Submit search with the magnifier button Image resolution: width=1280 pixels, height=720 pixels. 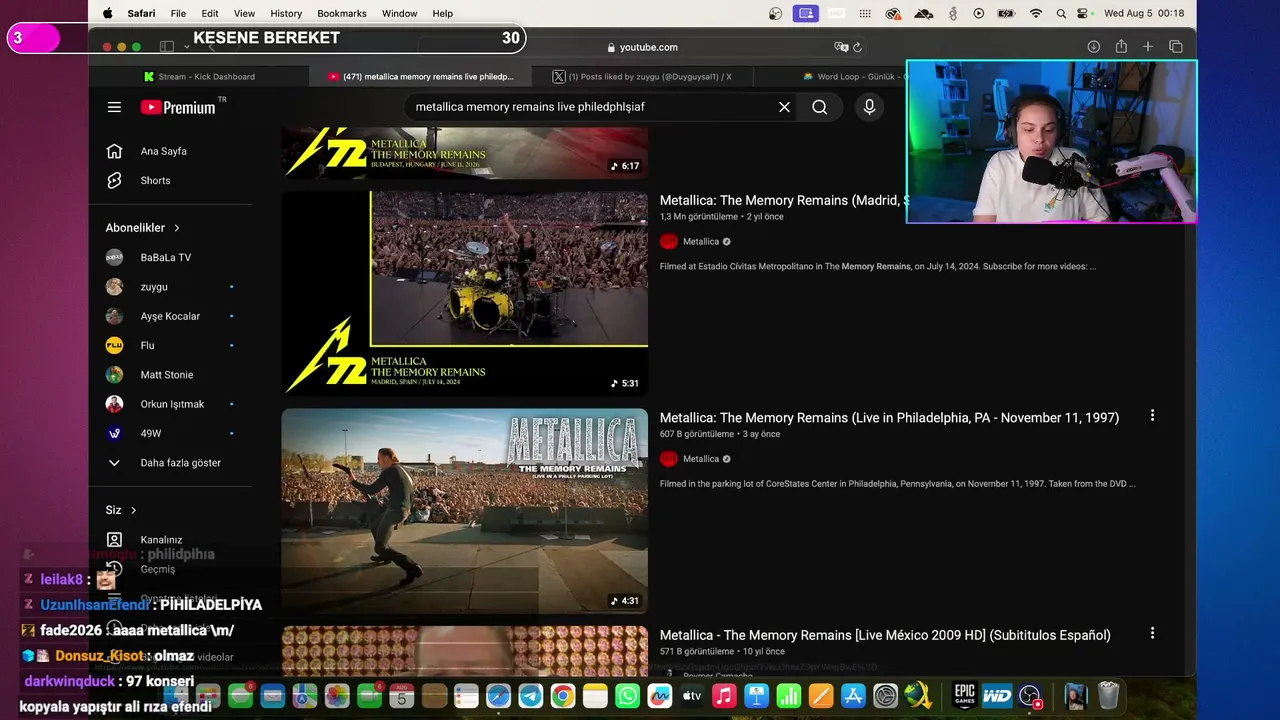coord(820,107)
